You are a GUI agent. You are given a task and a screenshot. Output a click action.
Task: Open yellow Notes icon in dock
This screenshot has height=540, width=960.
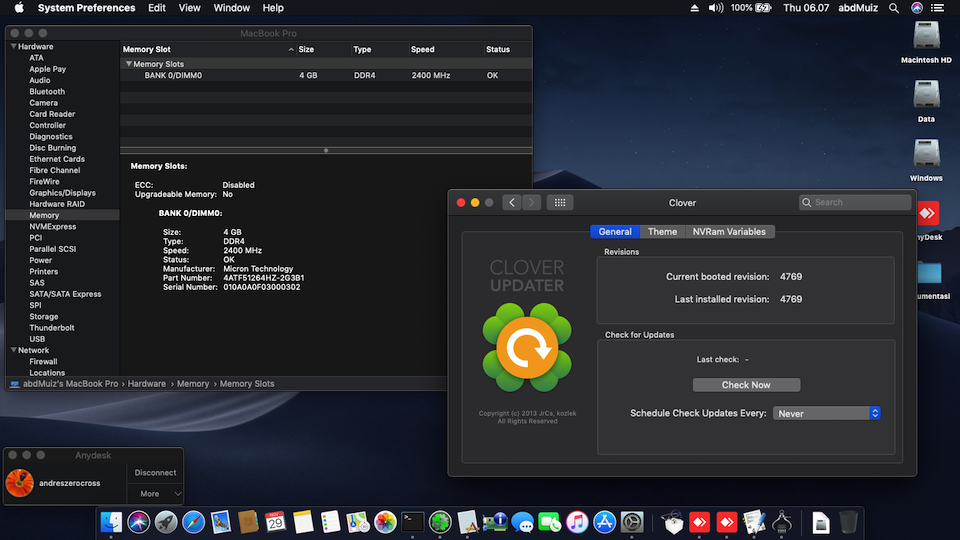[303, 522]
